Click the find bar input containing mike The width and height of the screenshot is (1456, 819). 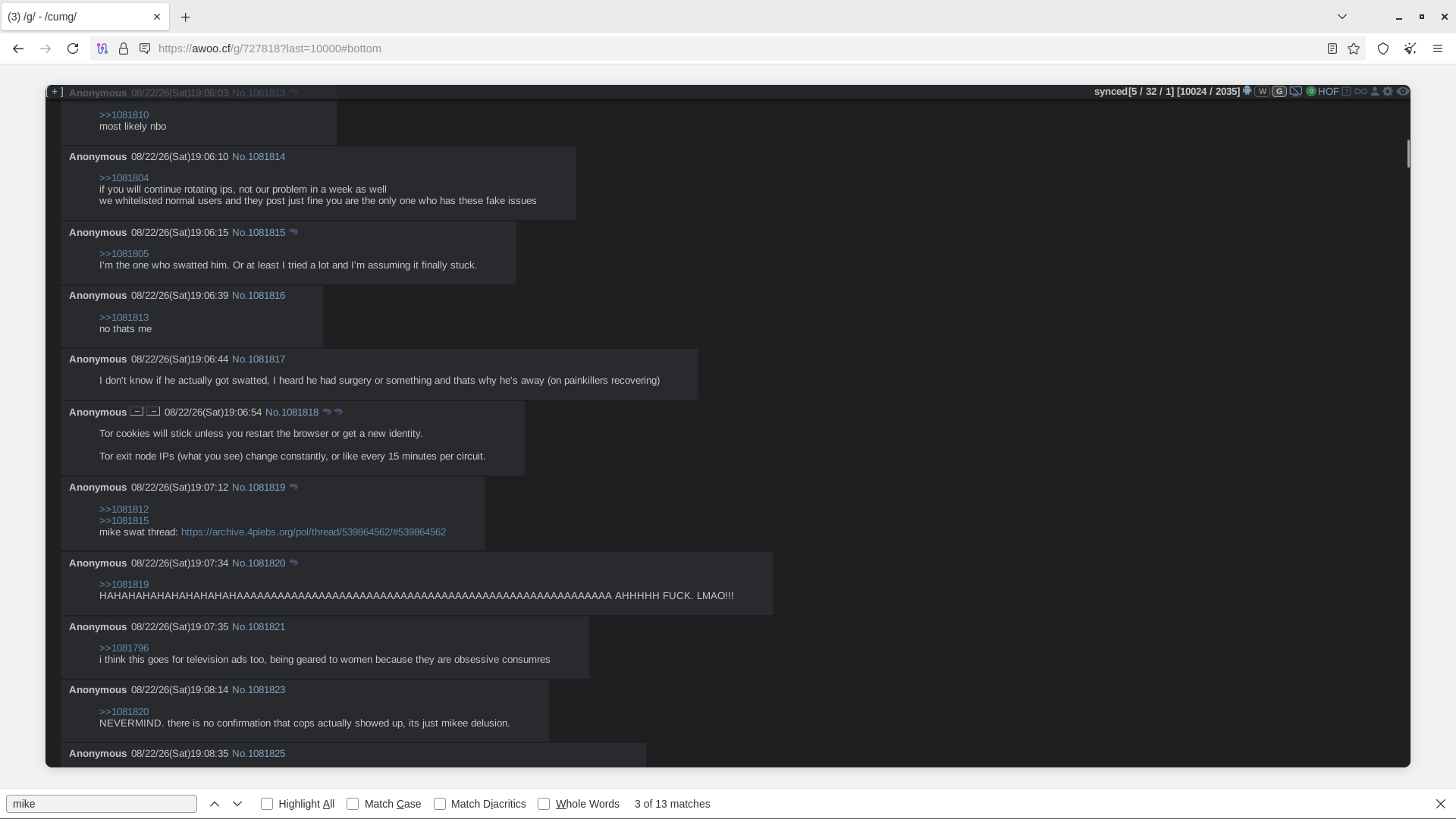click(x=102, y=804)
